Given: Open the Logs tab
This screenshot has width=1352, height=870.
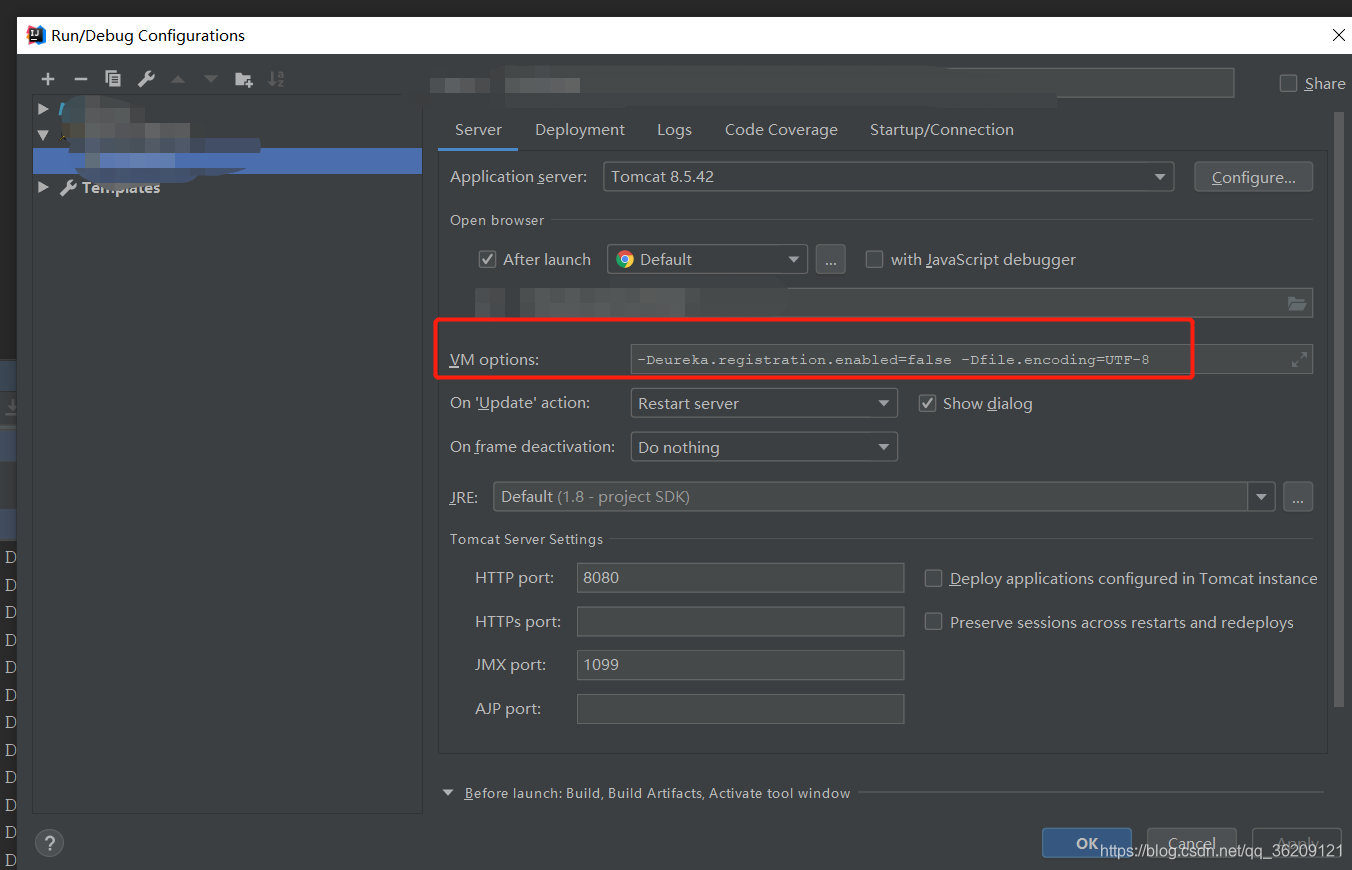Looking at the screenshot, I should pos(674,130).
